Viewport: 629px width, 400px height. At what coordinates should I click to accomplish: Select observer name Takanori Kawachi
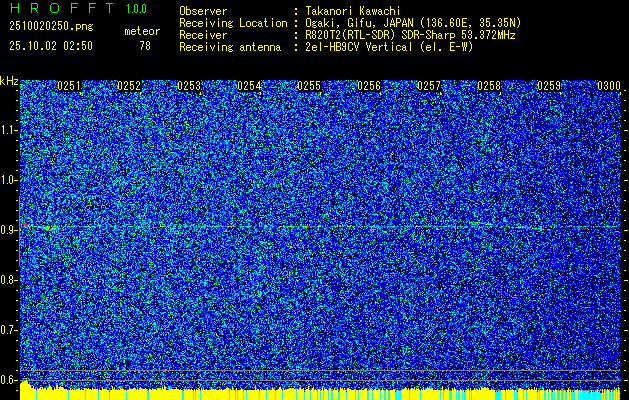point(353,11)
